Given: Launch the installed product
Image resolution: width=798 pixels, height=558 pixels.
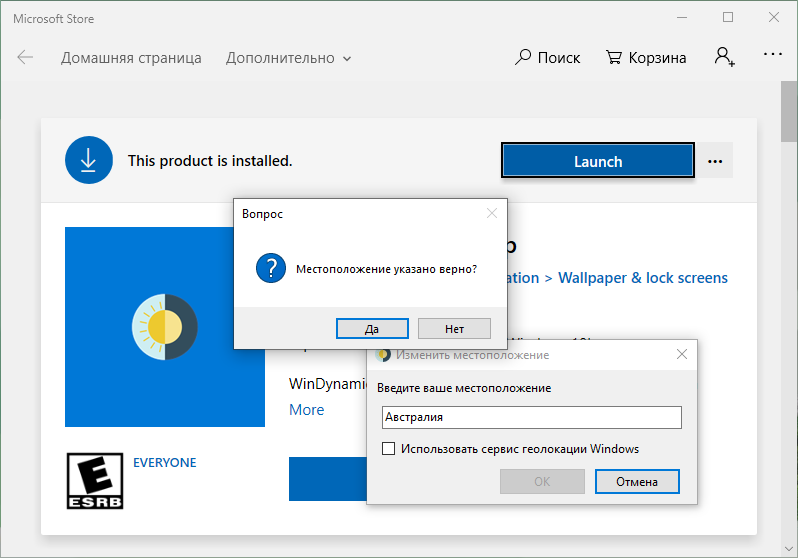Looking at the screenshot, I should tap(598, 161).
